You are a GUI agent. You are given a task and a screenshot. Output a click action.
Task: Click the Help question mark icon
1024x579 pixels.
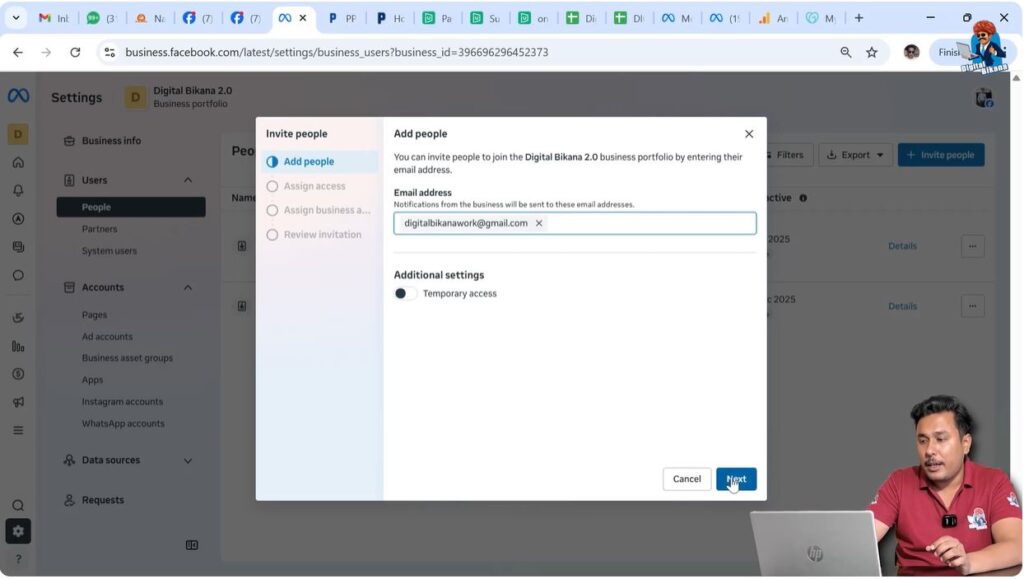(x=18, y=559)
